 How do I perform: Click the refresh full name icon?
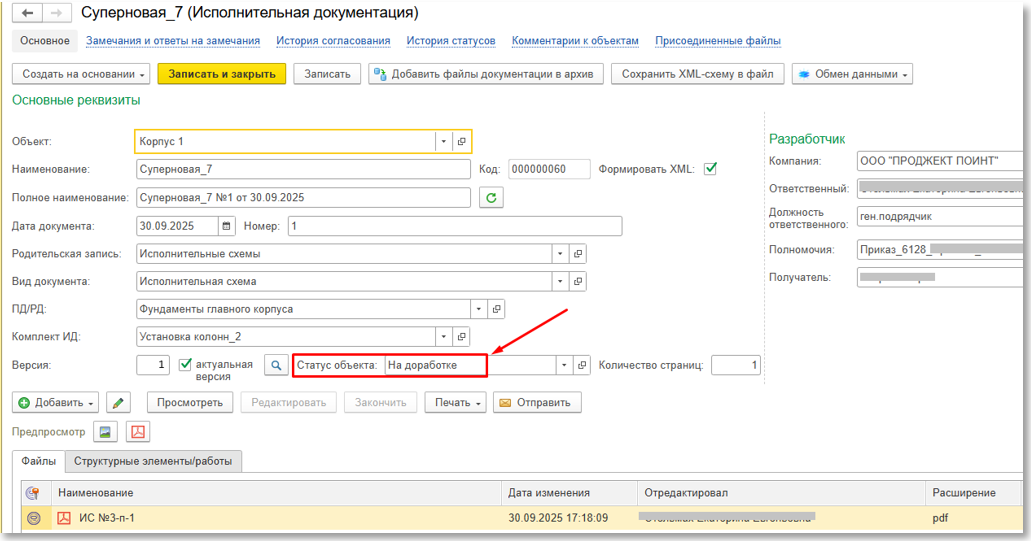491,198
